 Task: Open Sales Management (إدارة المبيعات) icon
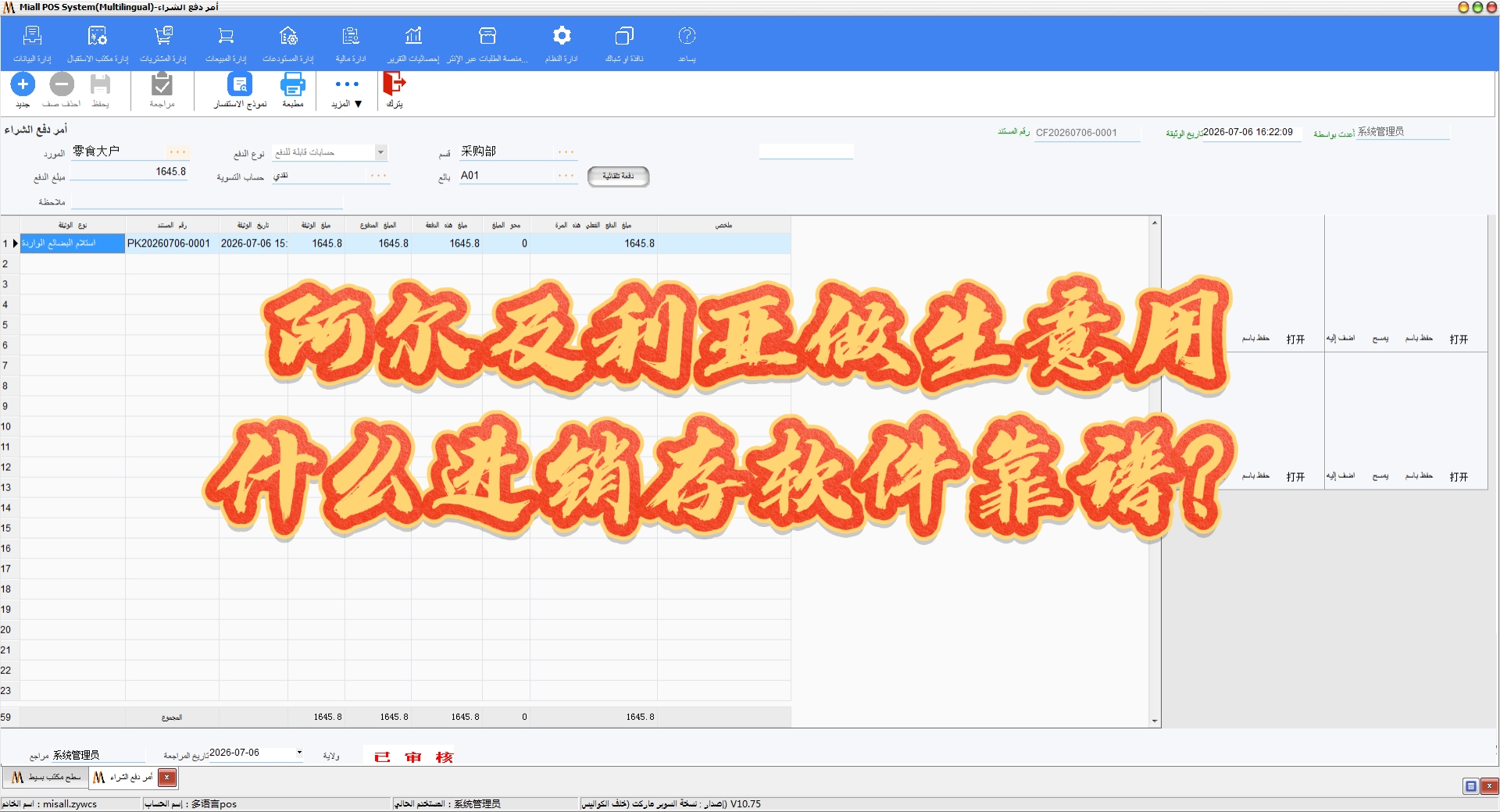click(226, 44)
